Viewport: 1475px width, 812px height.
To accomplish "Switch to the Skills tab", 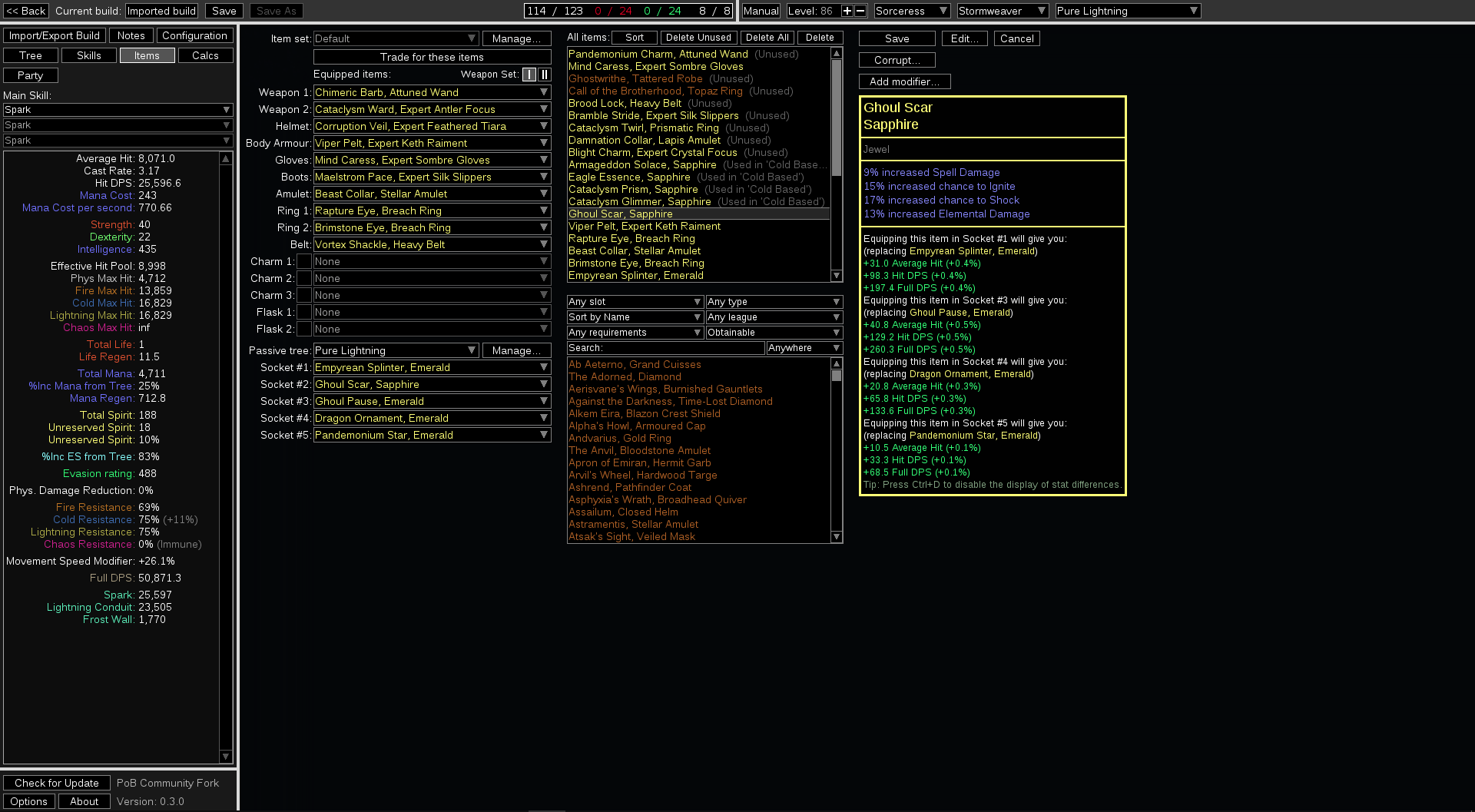I will click(x=88, y=55).
